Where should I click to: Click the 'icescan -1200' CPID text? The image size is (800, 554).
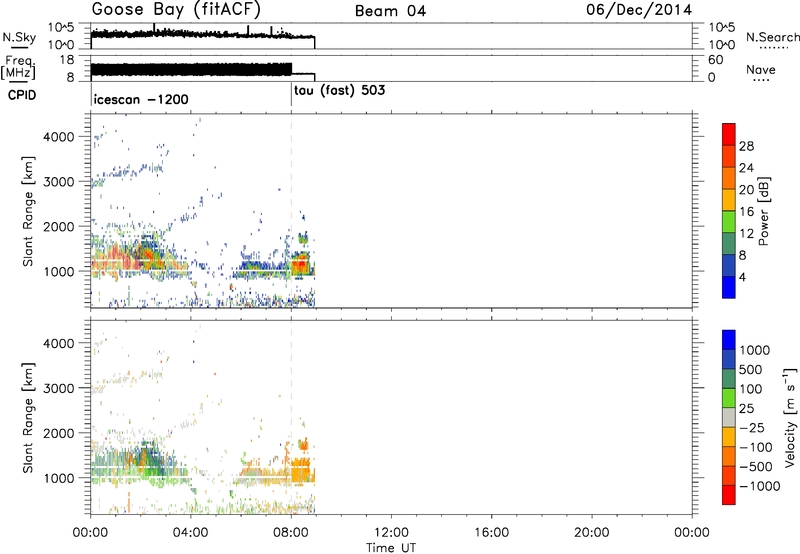coord(141,99)
